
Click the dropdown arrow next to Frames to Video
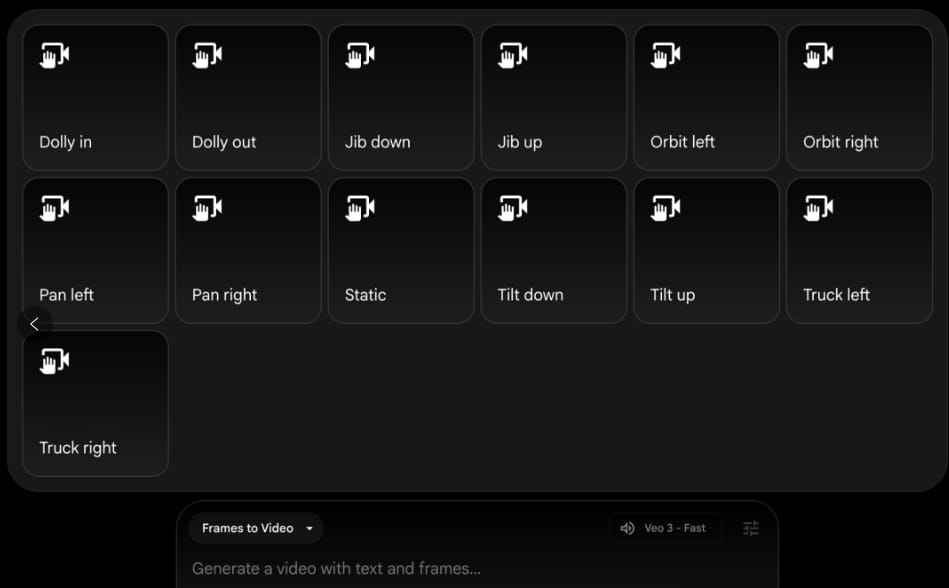point(309,528)
